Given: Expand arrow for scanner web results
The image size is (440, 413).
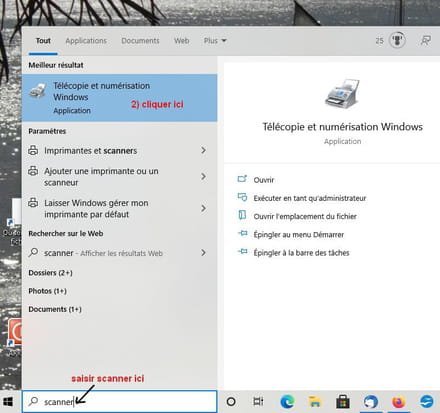Looking at the screenshot, I should [203, 253].
